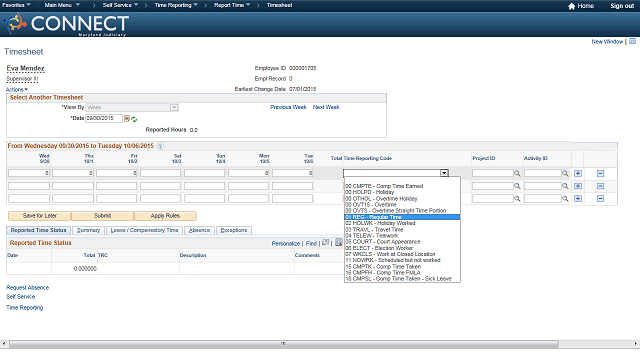Open Activity ID lookup magnifier in third row
Screen dimensions: 640x360
(x=565, y=199)
